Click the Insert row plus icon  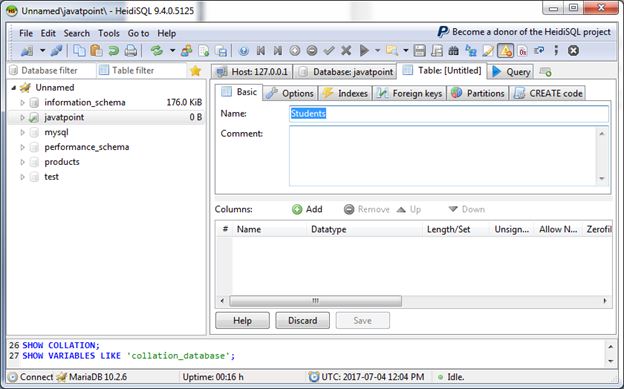(x=295, y=51)
